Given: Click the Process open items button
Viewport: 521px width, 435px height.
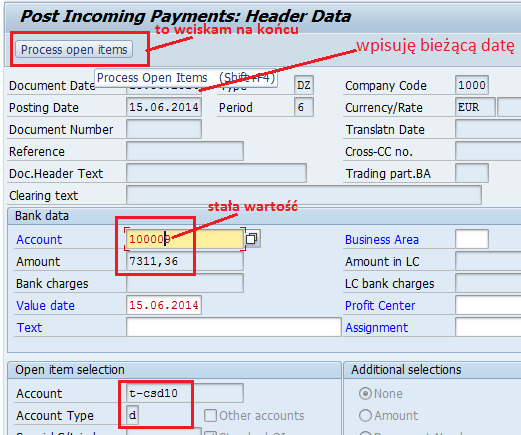Looking at the screenshot, I should (x=74, y=50).
